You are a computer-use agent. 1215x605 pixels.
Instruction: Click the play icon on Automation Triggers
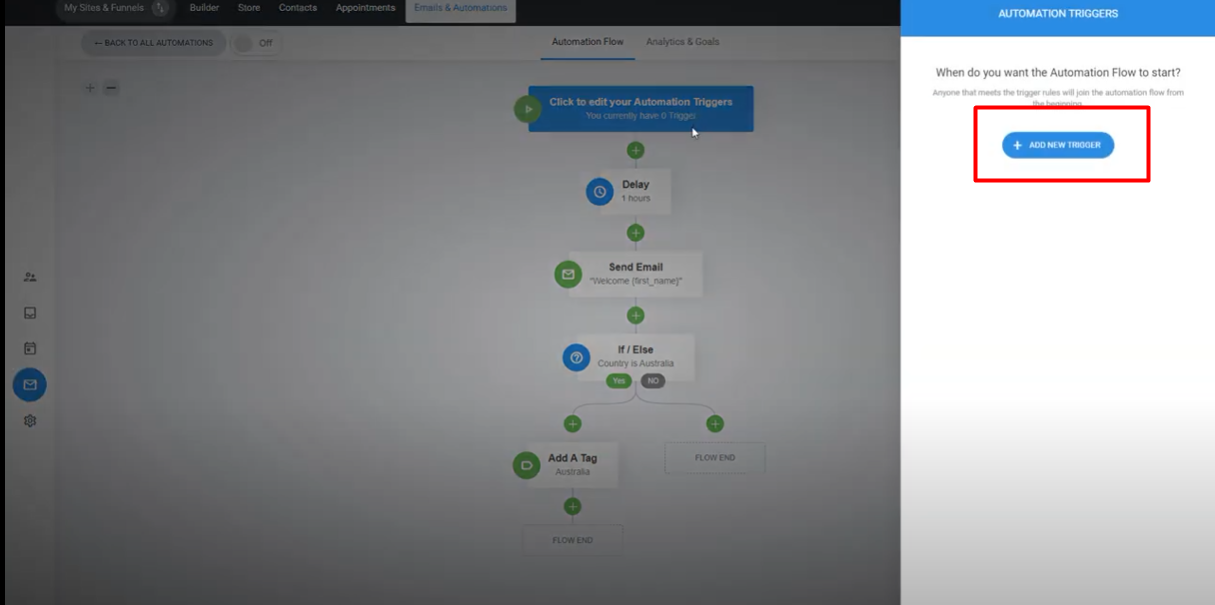(x=527, y=109)
